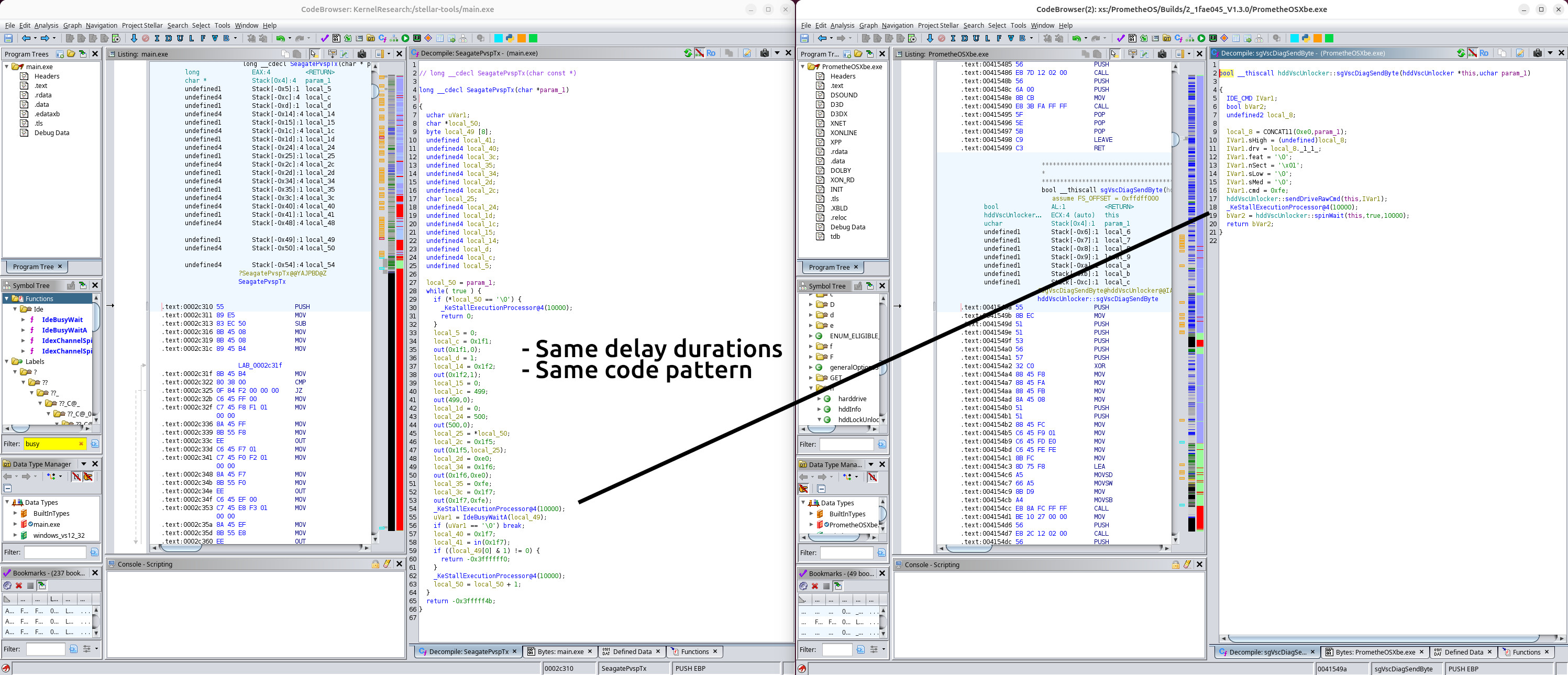
Task: Switch to left Functions tab
Action: (694, 651)
